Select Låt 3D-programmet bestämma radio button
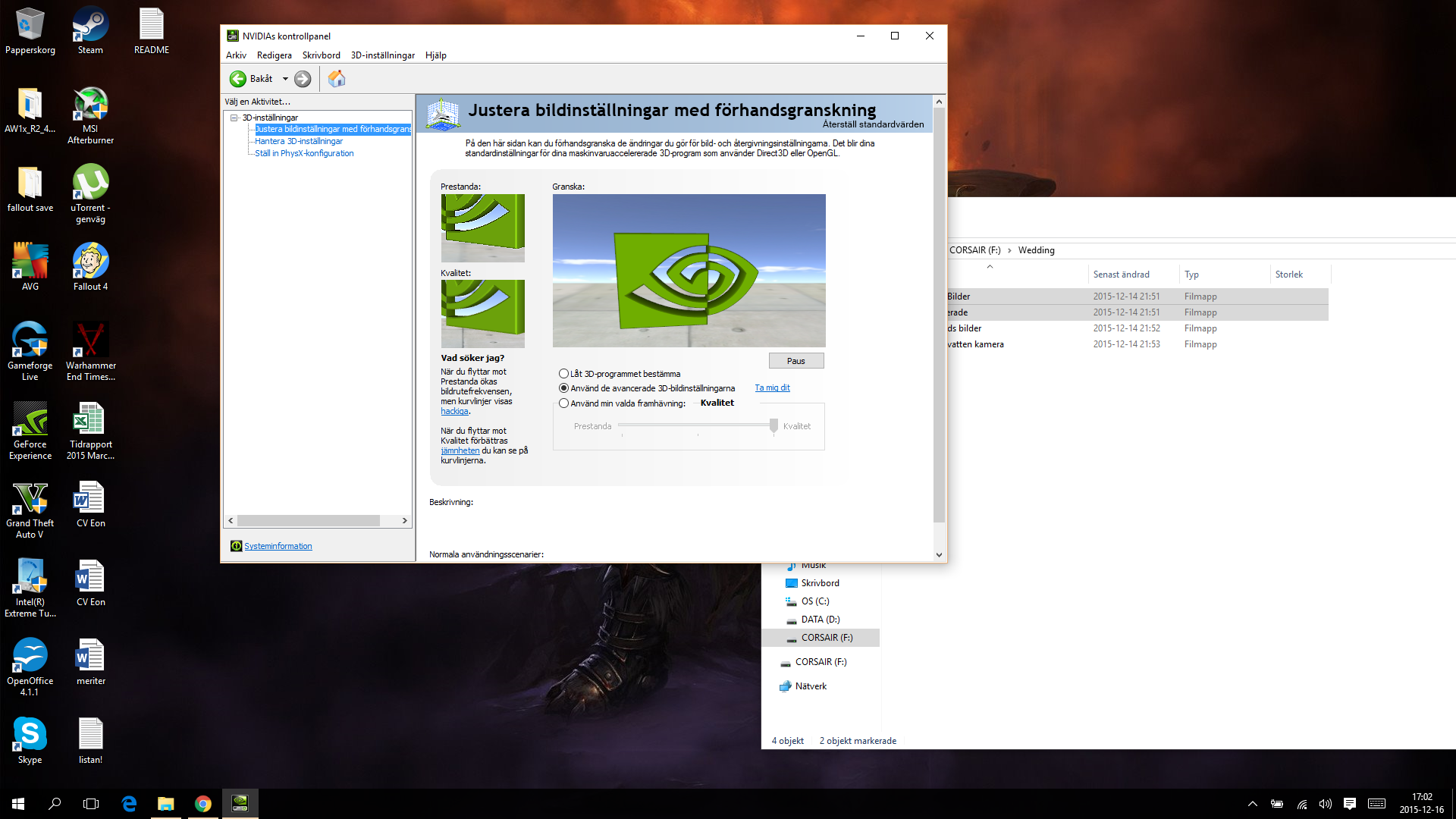The width and height of the screenshot is (1456, 819). click(563, 374)
